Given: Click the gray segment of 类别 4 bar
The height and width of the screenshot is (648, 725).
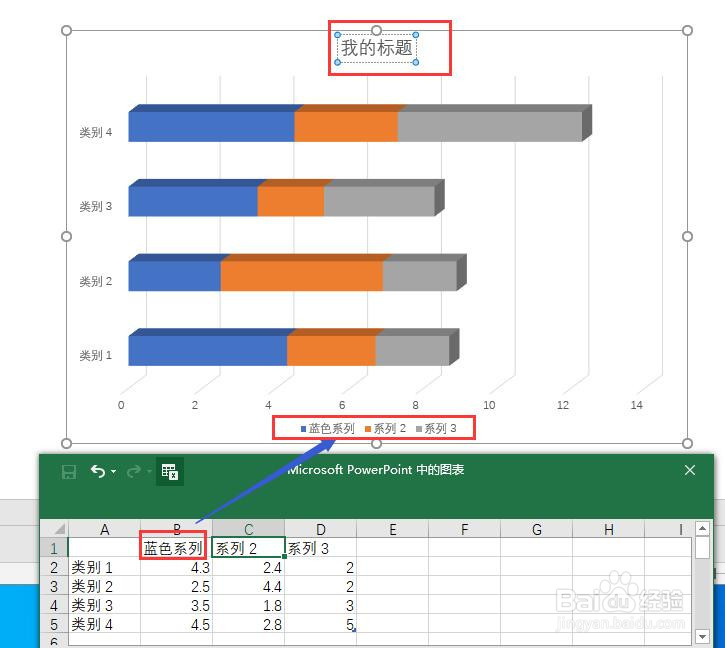Looking at the screenshot, I should 490,126.
